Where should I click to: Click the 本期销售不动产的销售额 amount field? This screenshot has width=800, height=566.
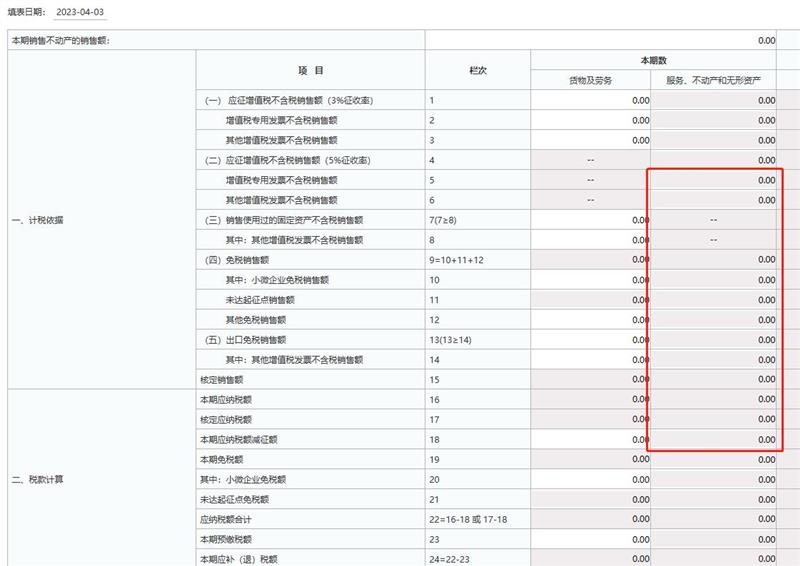click(x=601, y=40)
